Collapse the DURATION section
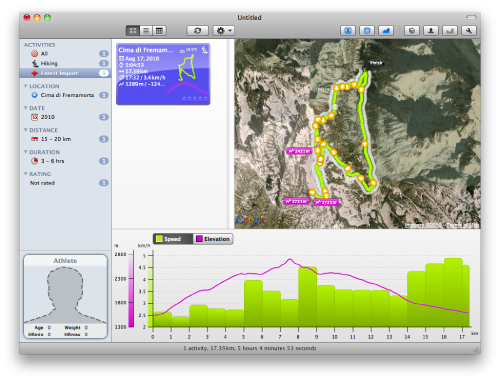500x381 pixels. click(25, 152)
